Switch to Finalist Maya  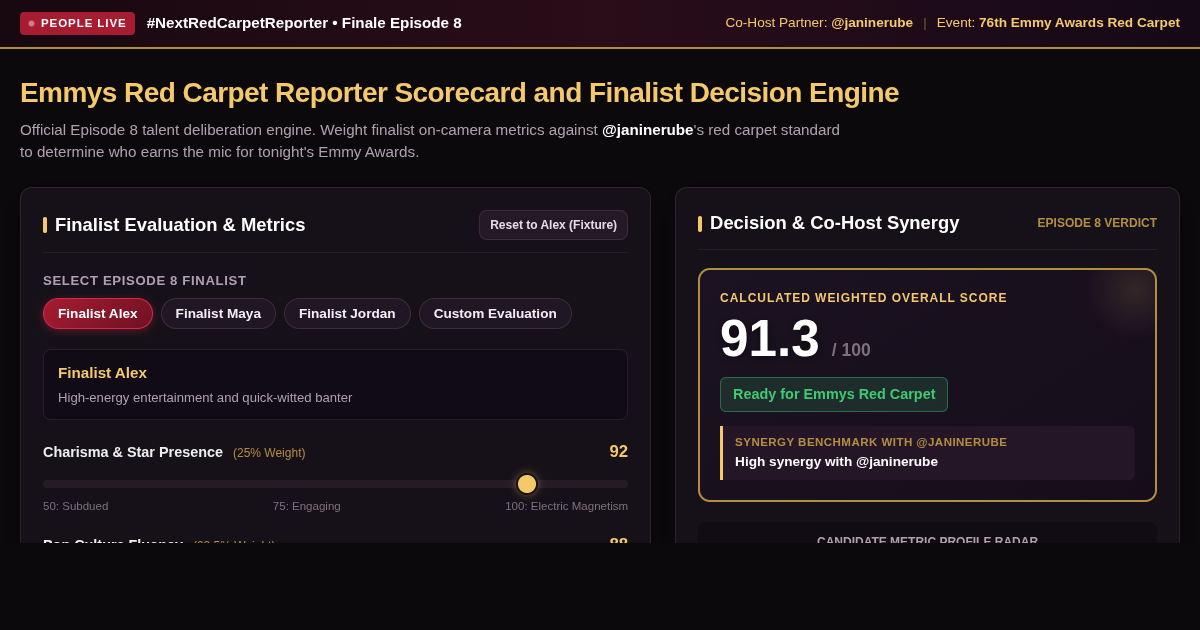point(218,313)
